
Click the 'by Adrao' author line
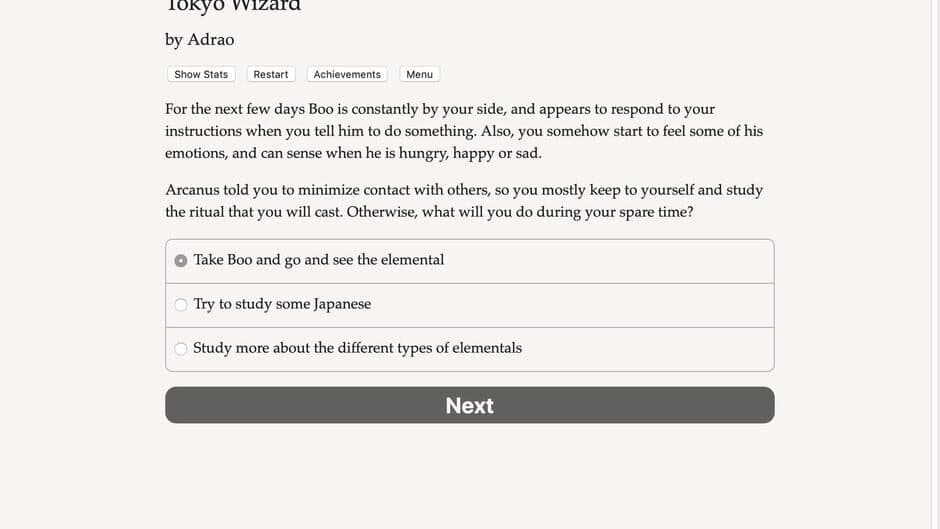coord(200,40)
